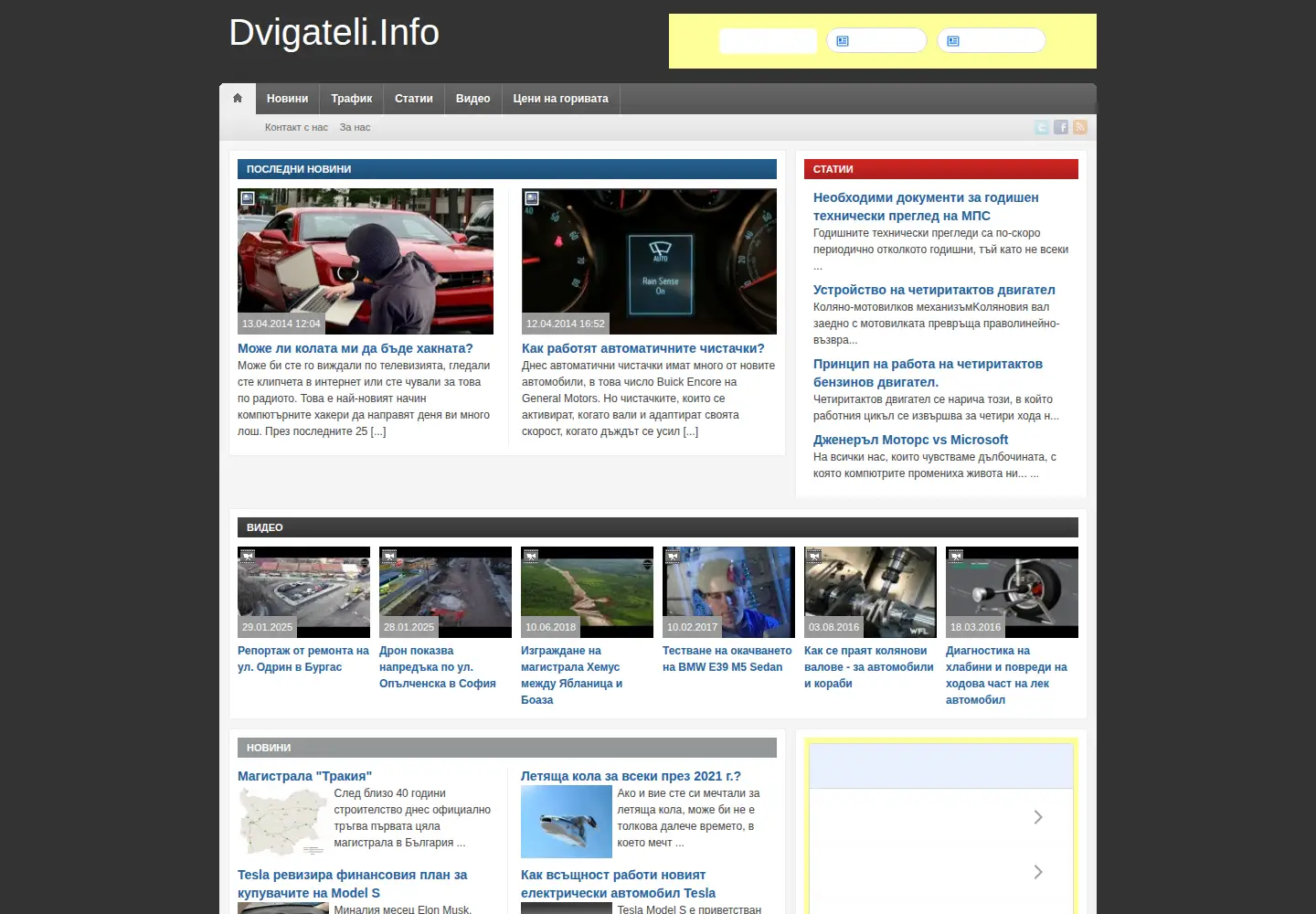Click the Bulgaria map thumbnail for Тракия
The height and width of the screenshot is (914, 1316).
tap(283, 822)
